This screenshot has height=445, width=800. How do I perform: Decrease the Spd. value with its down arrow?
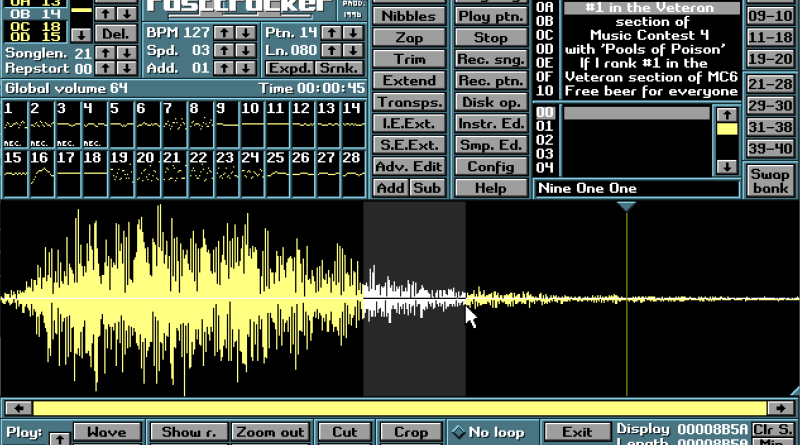[x=246, y=51]
